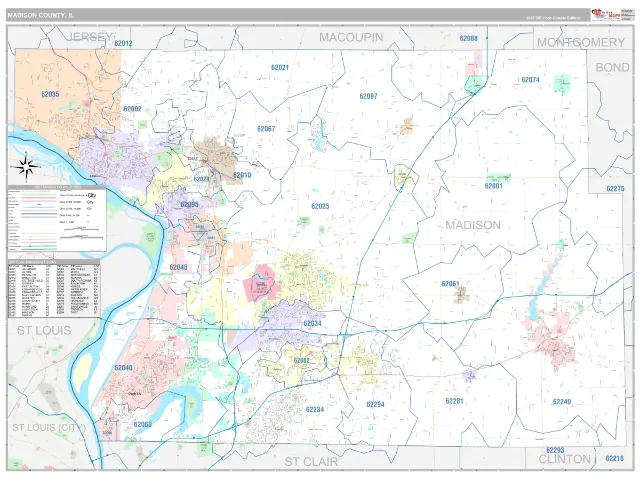Click the map legend box

(x=57, y=218)
